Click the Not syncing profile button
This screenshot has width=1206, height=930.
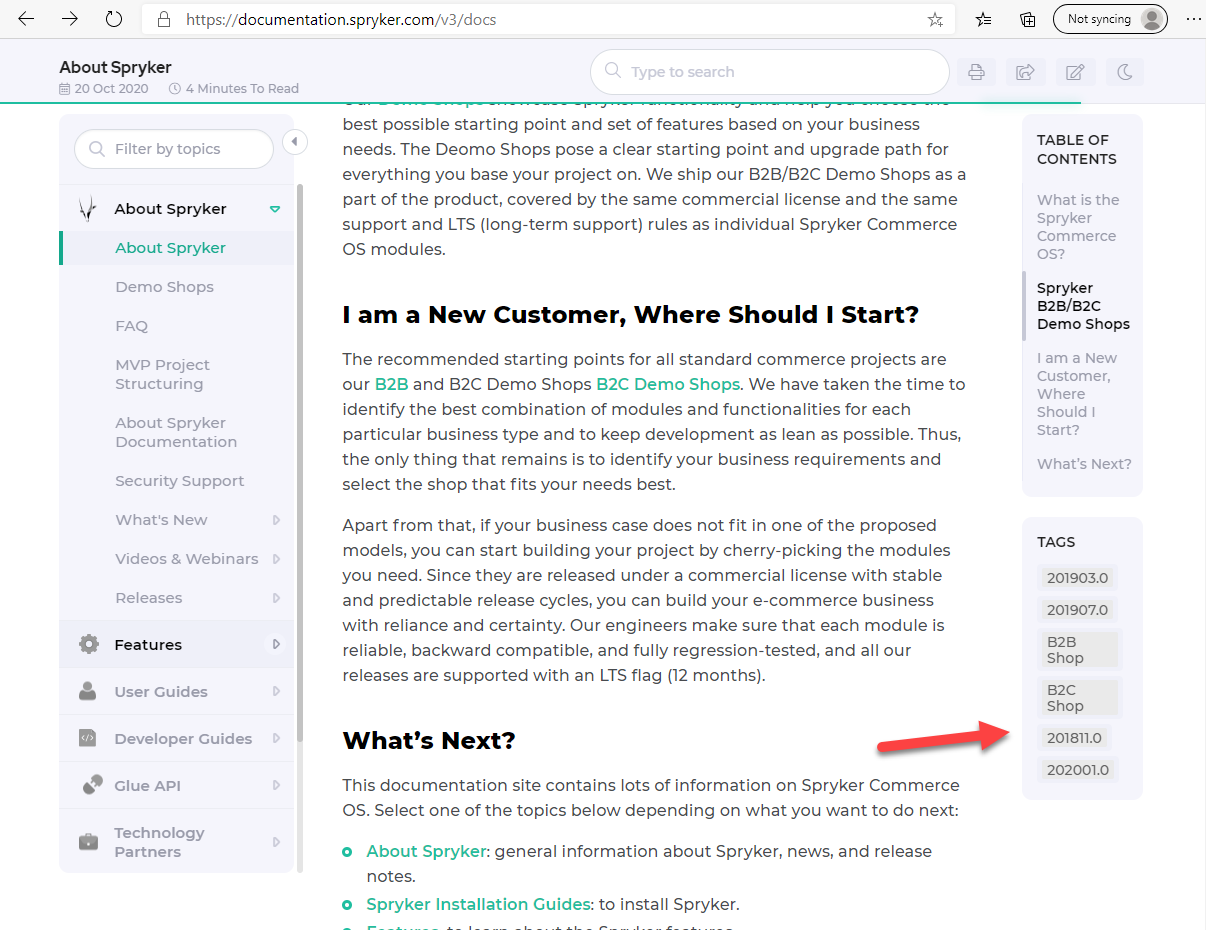tap(1110, 19)
